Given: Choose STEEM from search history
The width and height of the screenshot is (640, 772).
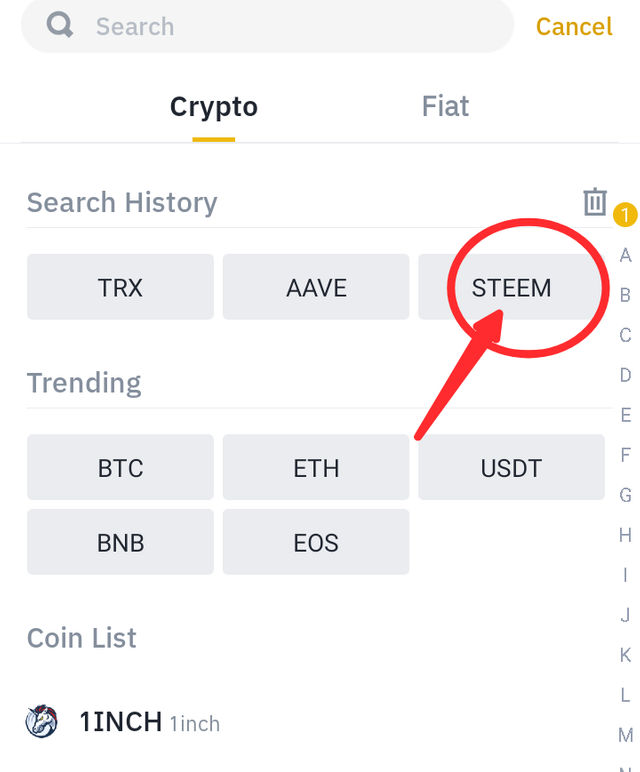Looking at the screenshot, I should click(511, 288).
